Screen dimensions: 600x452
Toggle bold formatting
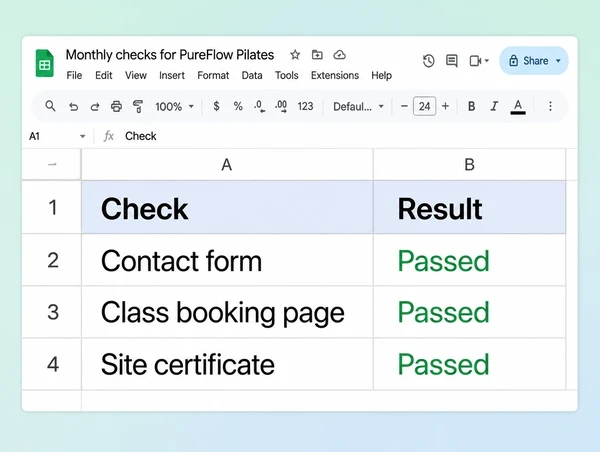click(x=471, y=106)
